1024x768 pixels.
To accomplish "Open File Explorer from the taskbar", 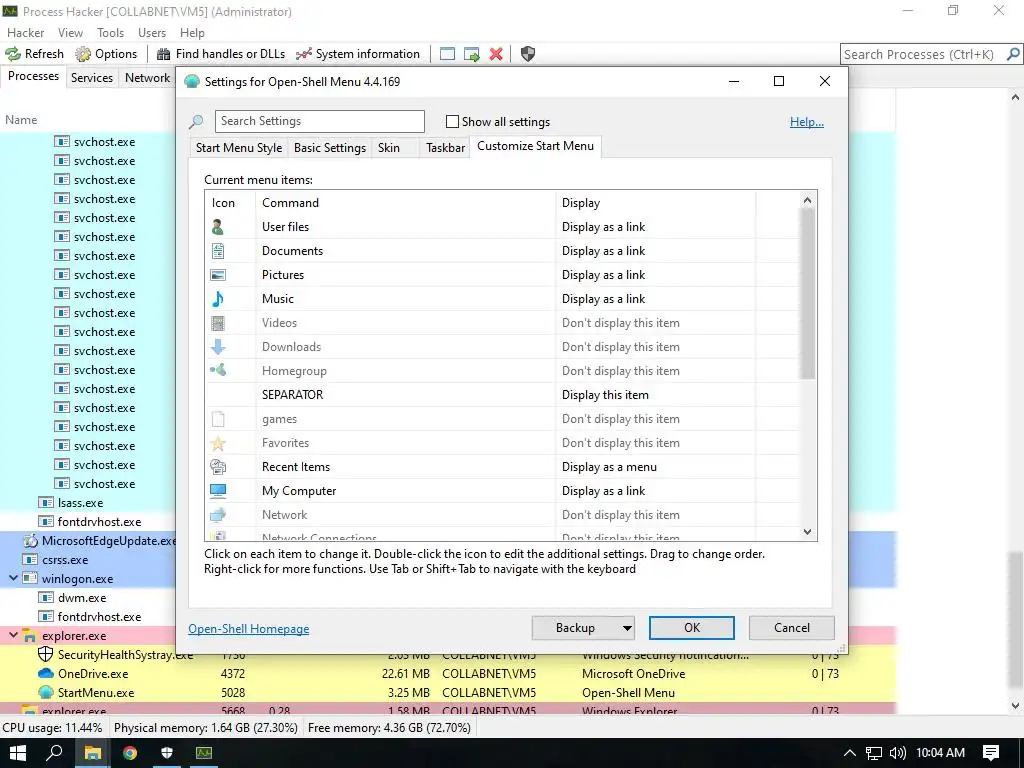I will [x=92, y=753].
